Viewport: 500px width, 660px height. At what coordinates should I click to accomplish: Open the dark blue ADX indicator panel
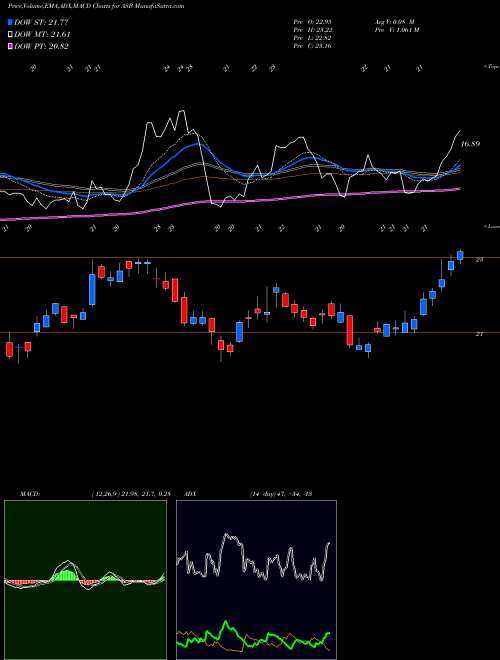256,580
